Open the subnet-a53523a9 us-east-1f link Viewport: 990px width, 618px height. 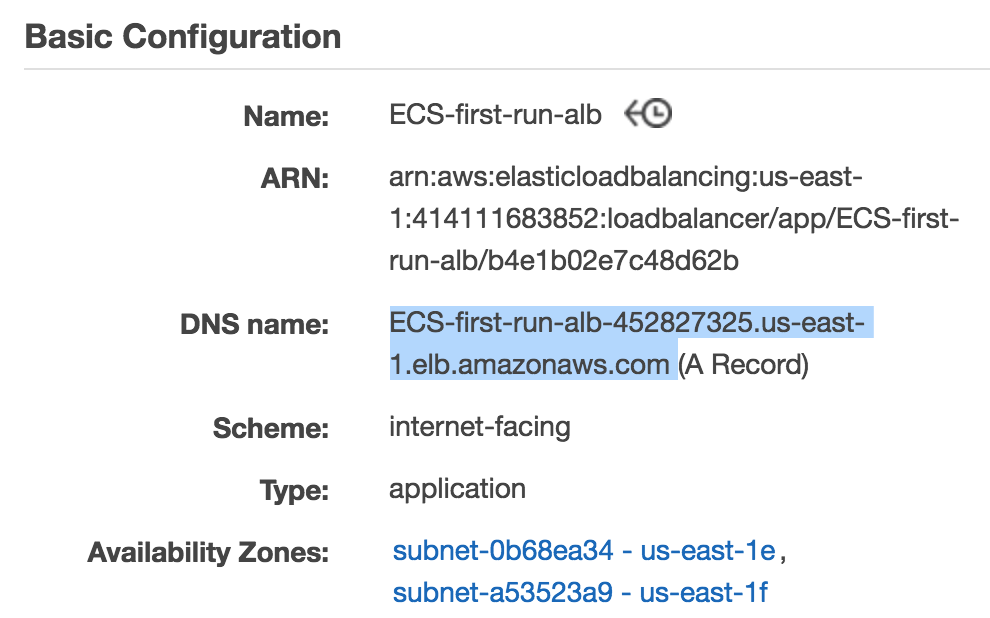[580, 592]
